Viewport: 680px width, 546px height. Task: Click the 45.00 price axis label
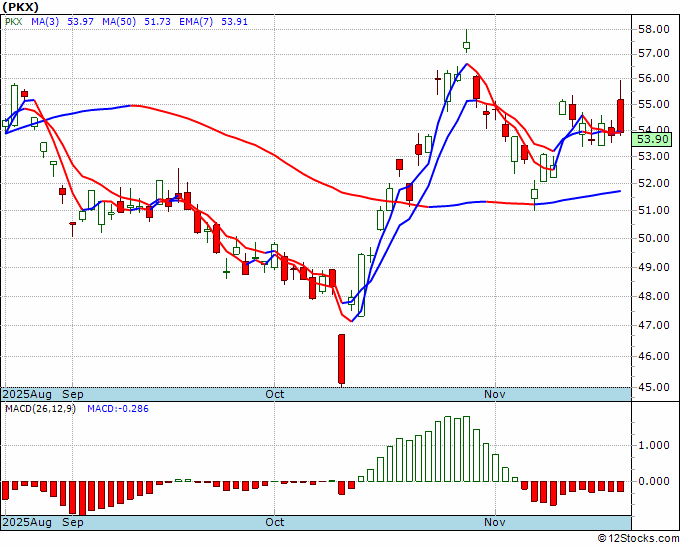[654, 387]
